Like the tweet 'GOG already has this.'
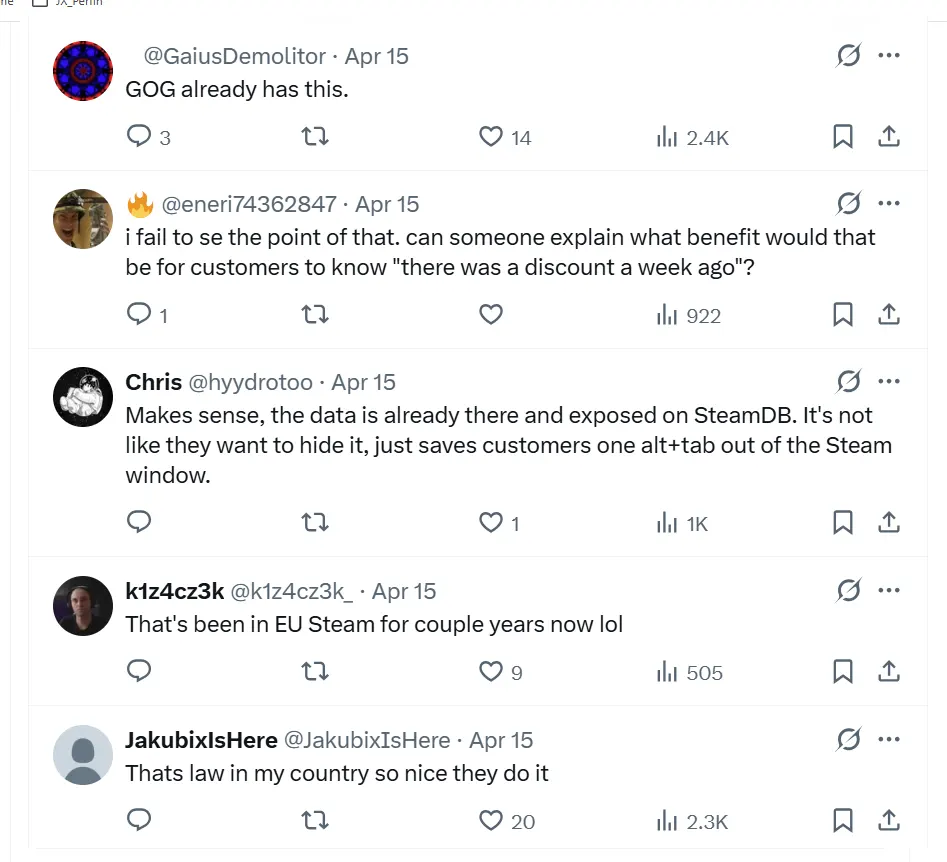 click(490, 136)
